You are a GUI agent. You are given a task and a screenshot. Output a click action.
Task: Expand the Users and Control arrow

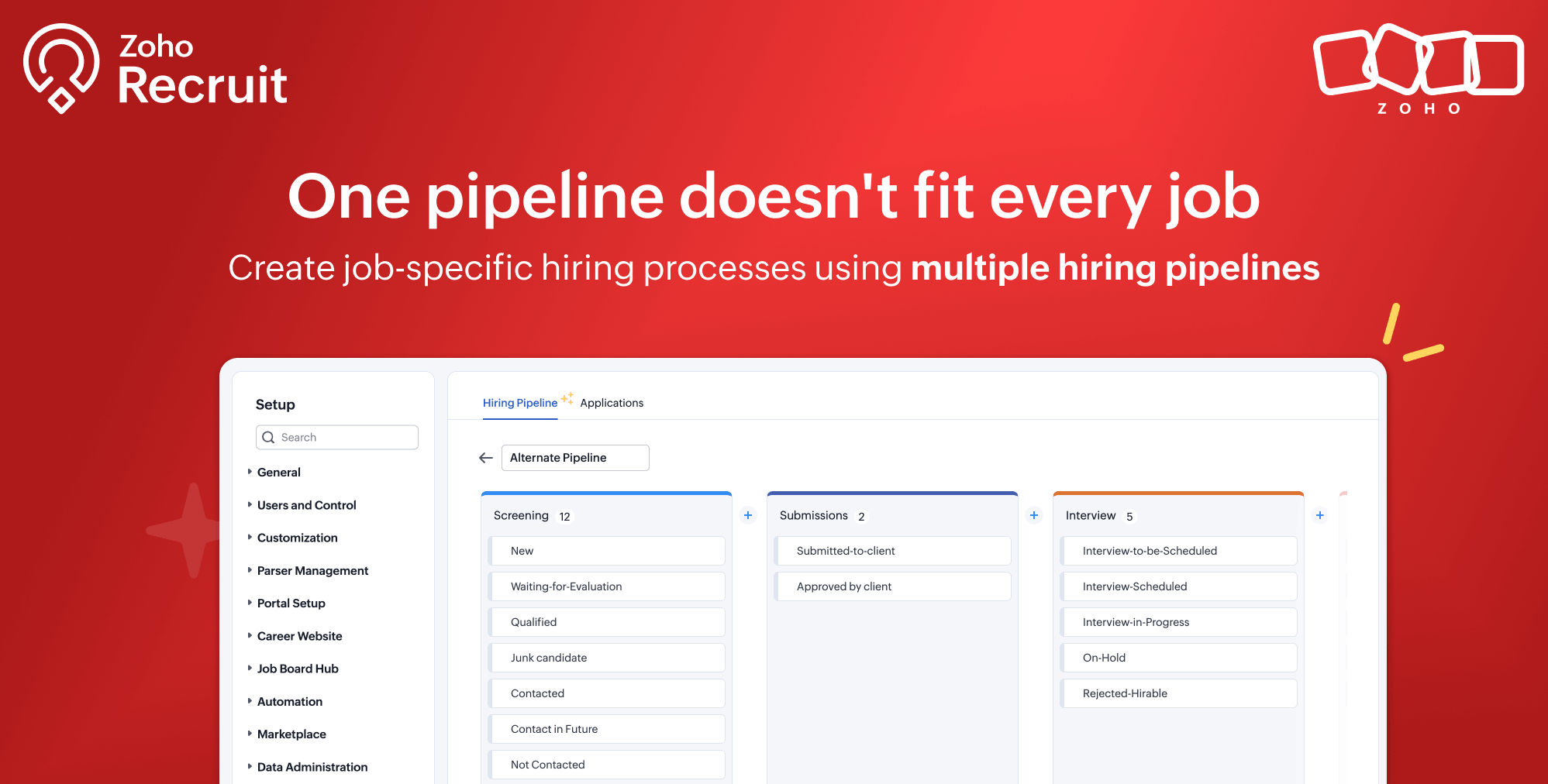click(250, 504)
